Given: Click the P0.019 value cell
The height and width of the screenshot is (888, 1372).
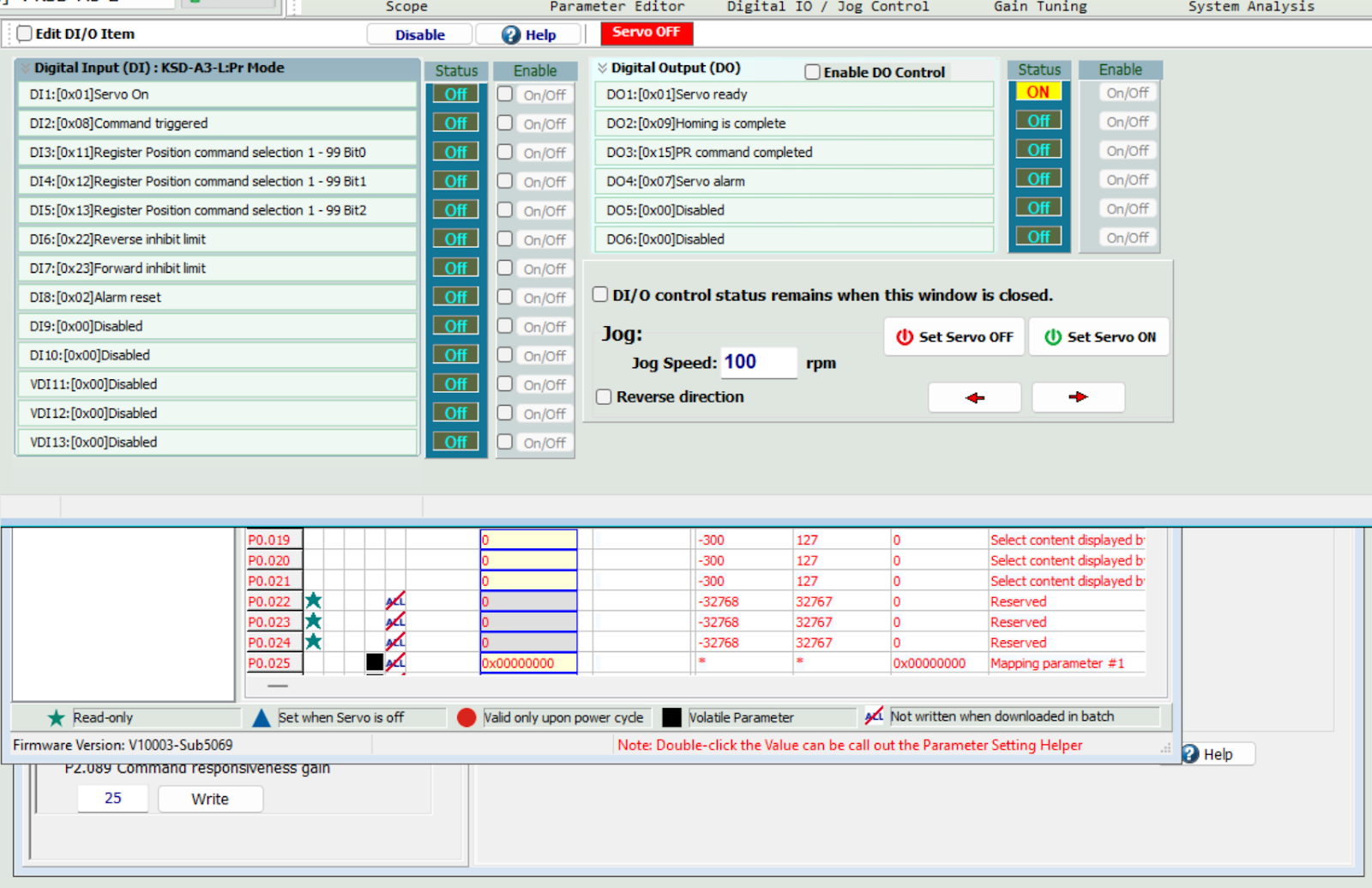Looking at the screenshot, I should point(528,540).
